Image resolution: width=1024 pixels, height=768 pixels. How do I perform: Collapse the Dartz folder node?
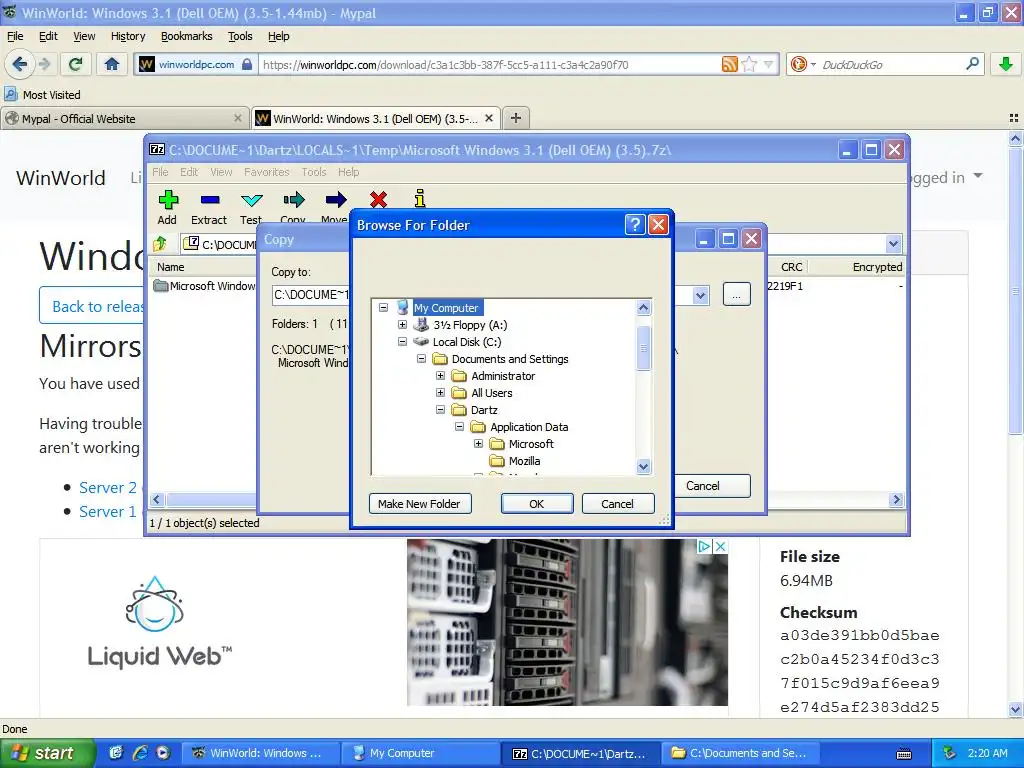point(440,409)
